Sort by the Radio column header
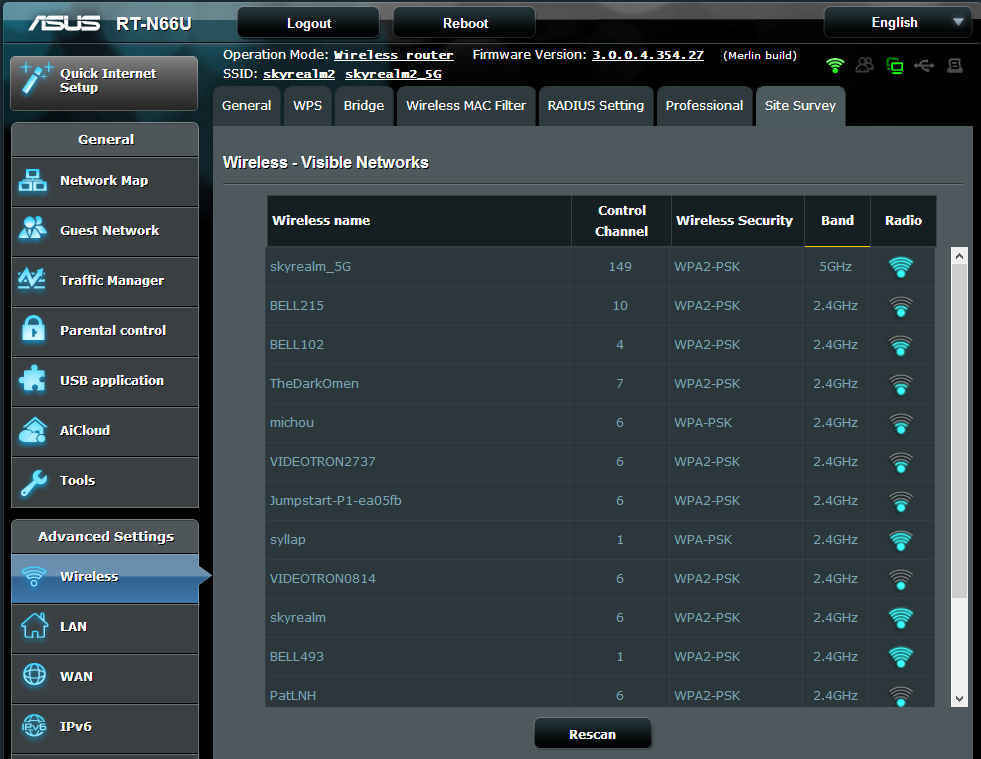Viewport: 981px width, 759px height. point(903,221)
